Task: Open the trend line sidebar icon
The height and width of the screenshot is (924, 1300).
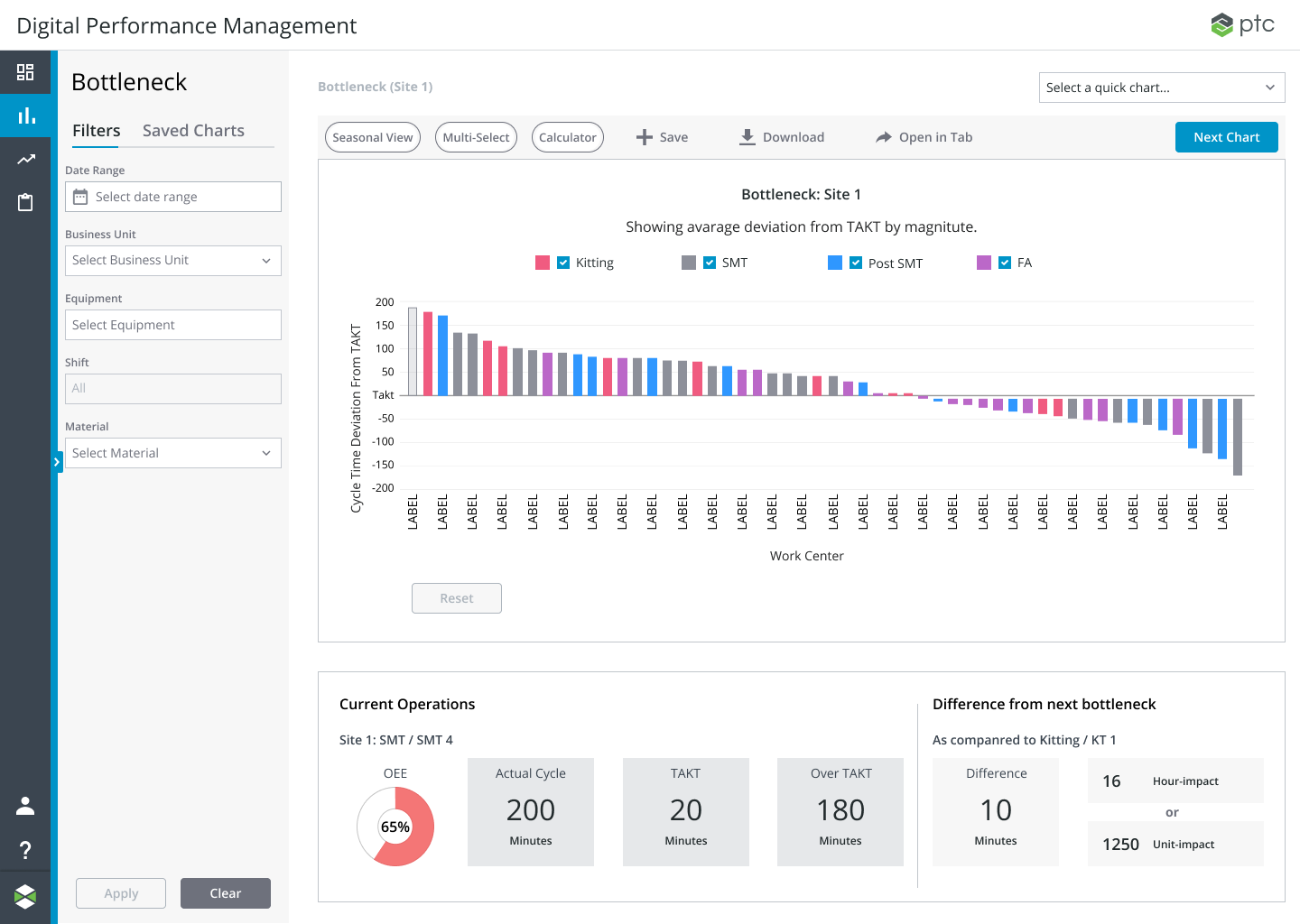Action: point(25,160)
